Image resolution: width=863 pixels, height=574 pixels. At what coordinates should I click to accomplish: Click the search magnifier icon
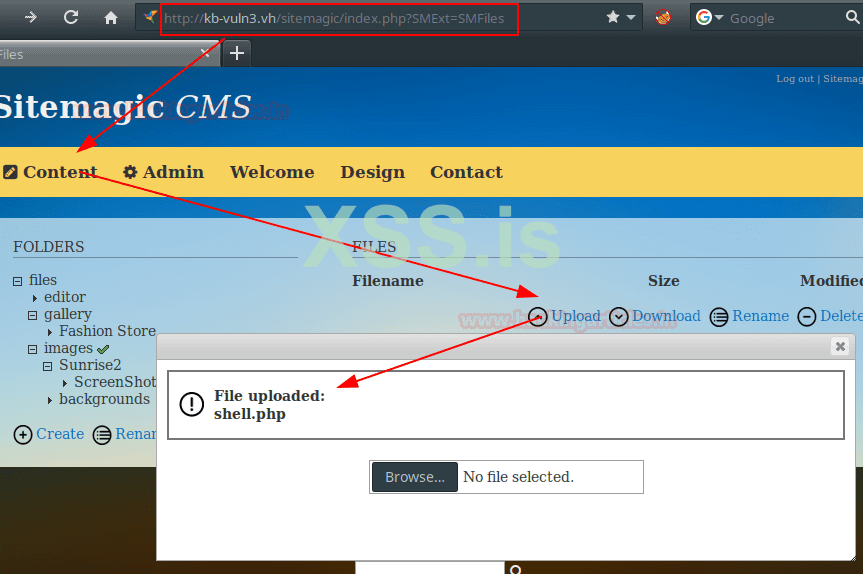853,18
